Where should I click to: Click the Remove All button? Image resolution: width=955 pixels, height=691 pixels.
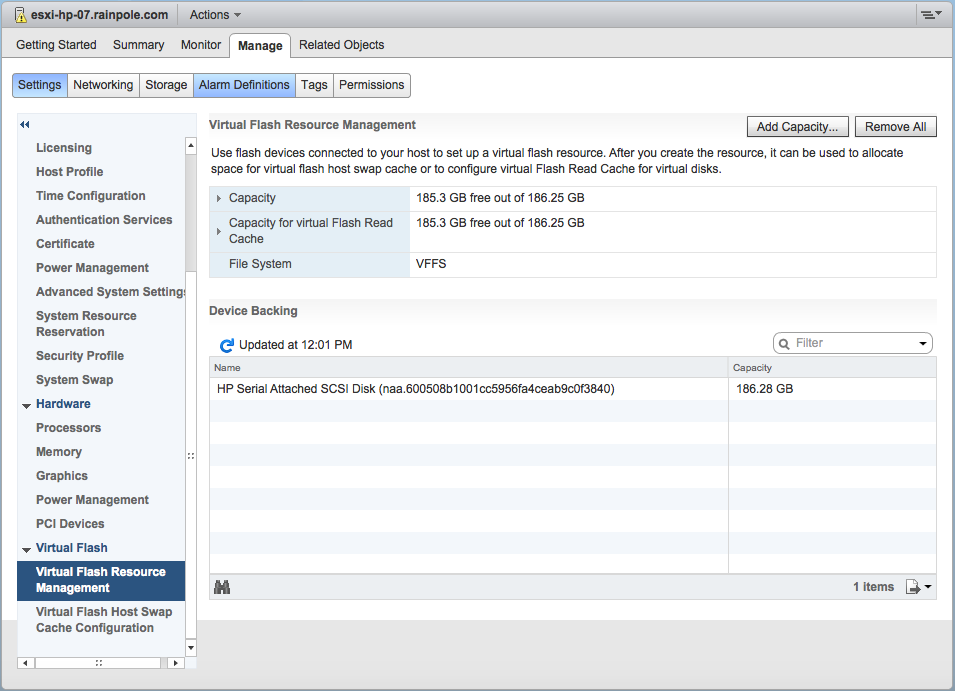click(895, 127)
